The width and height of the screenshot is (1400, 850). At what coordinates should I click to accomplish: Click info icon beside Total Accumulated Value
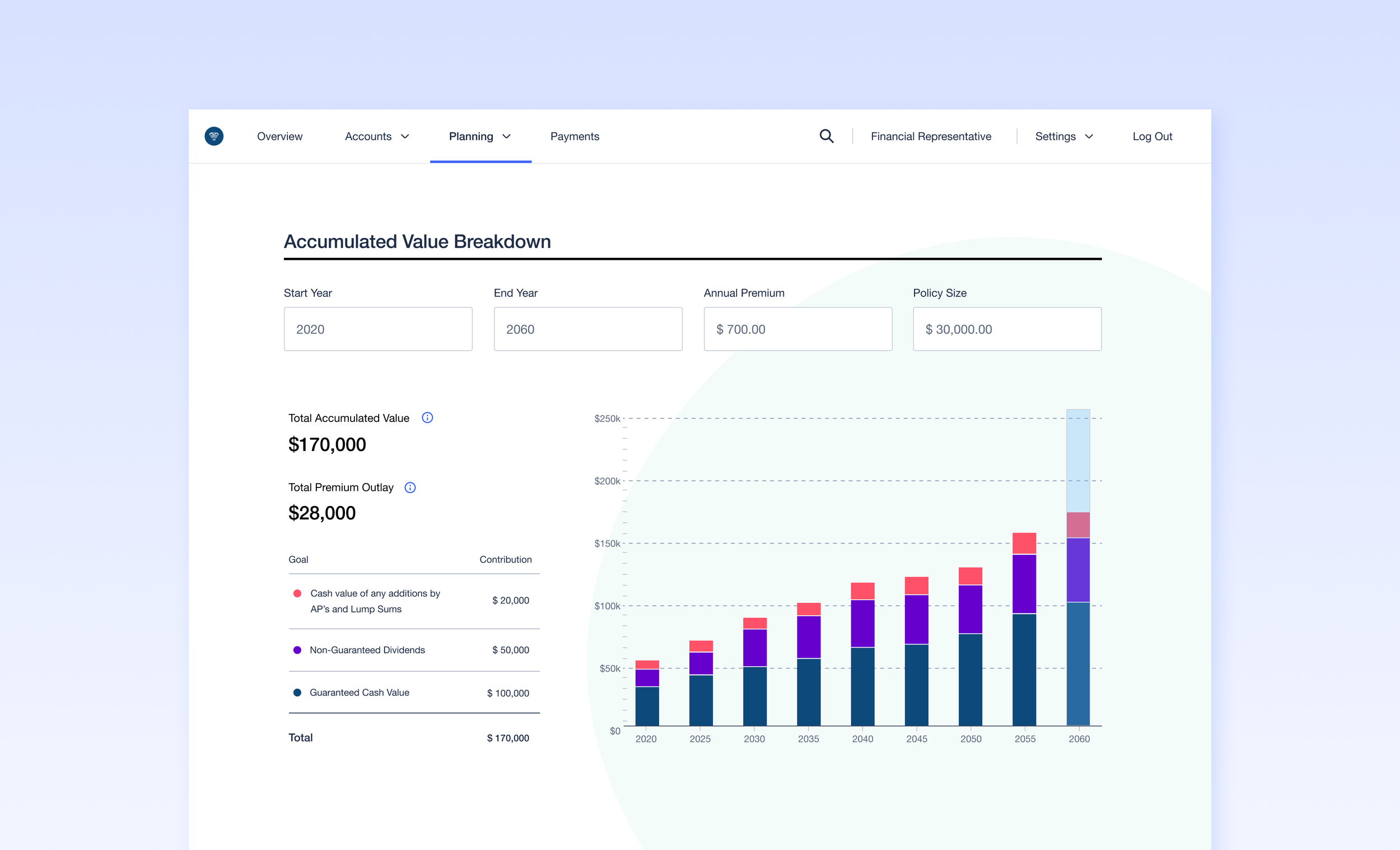(x=427, y=418)
